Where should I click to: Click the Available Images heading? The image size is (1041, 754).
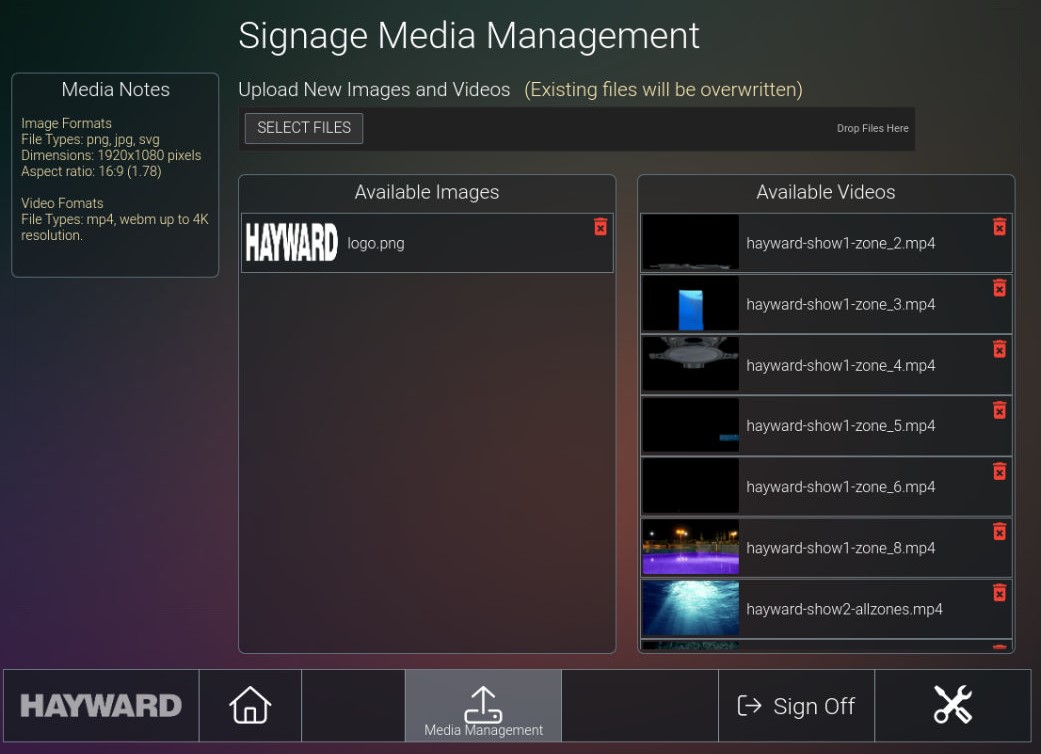(x=427, y=192)
